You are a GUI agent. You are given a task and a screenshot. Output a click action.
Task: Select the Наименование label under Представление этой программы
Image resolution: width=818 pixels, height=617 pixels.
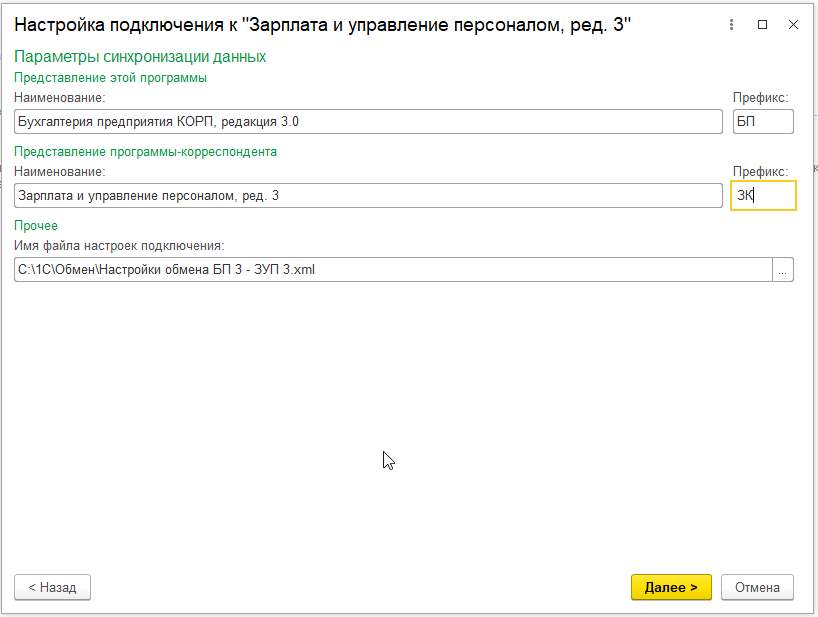click(x=59, y=98)
